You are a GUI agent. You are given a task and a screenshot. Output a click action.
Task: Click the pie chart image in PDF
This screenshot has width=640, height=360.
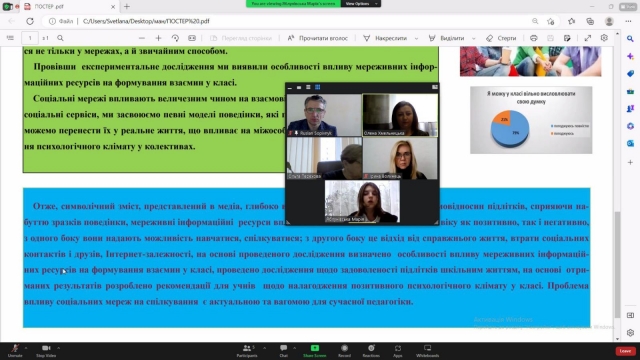(x=531, y=120)
